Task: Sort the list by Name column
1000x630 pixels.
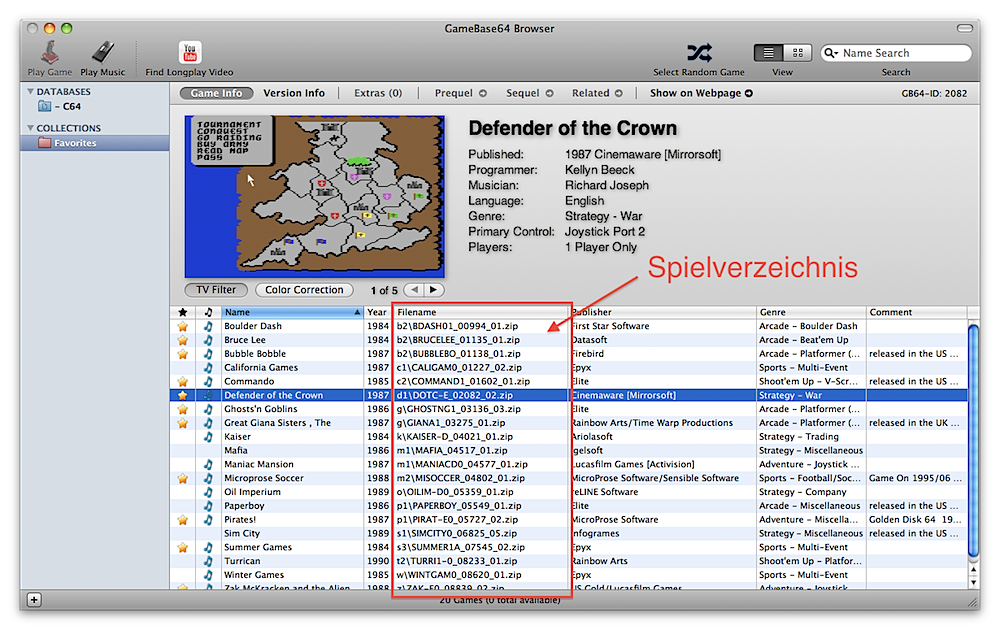Action: (292, 312)
